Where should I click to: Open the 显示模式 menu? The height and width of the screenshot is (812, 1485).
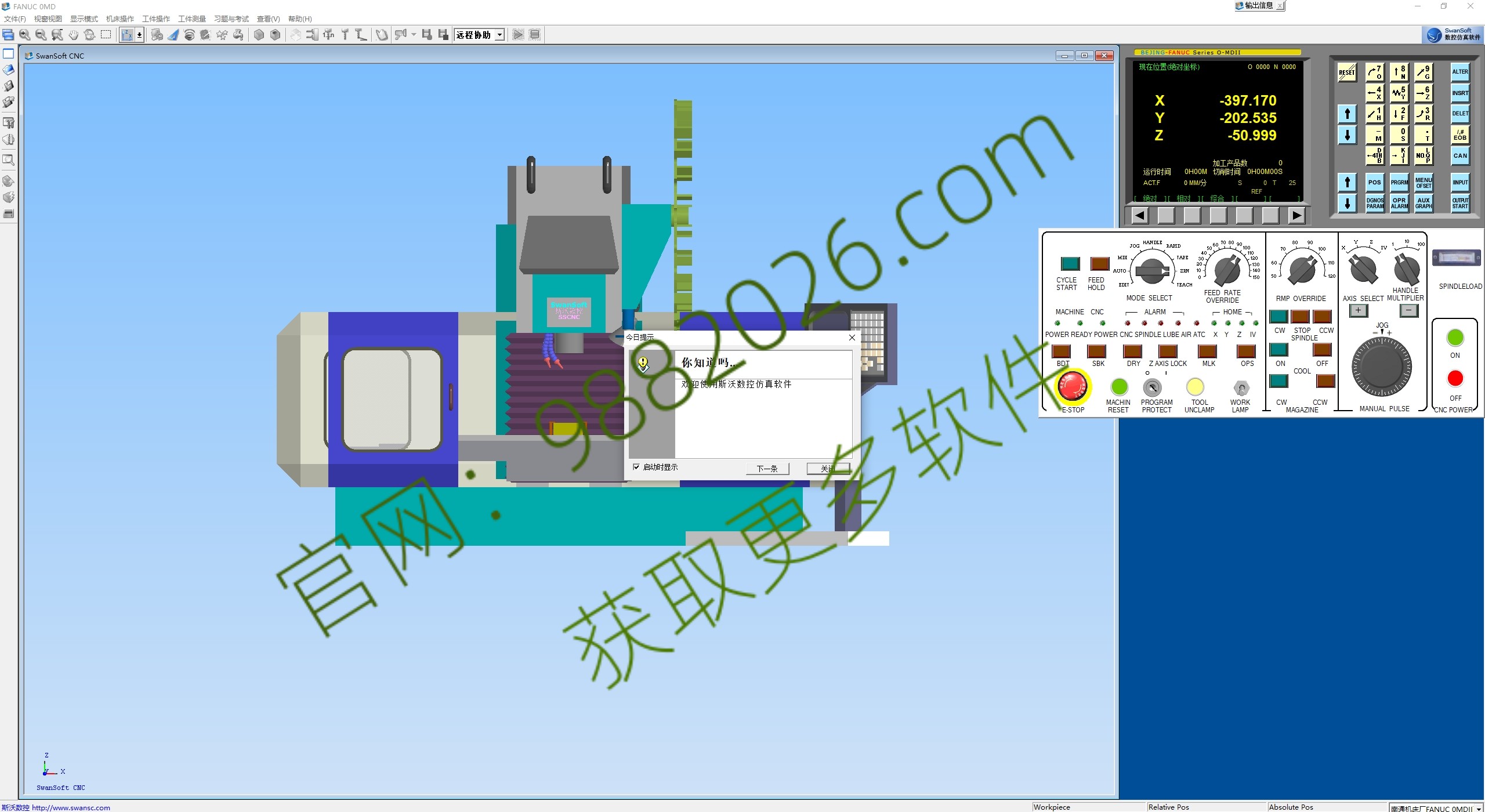[x=84, y=19]
